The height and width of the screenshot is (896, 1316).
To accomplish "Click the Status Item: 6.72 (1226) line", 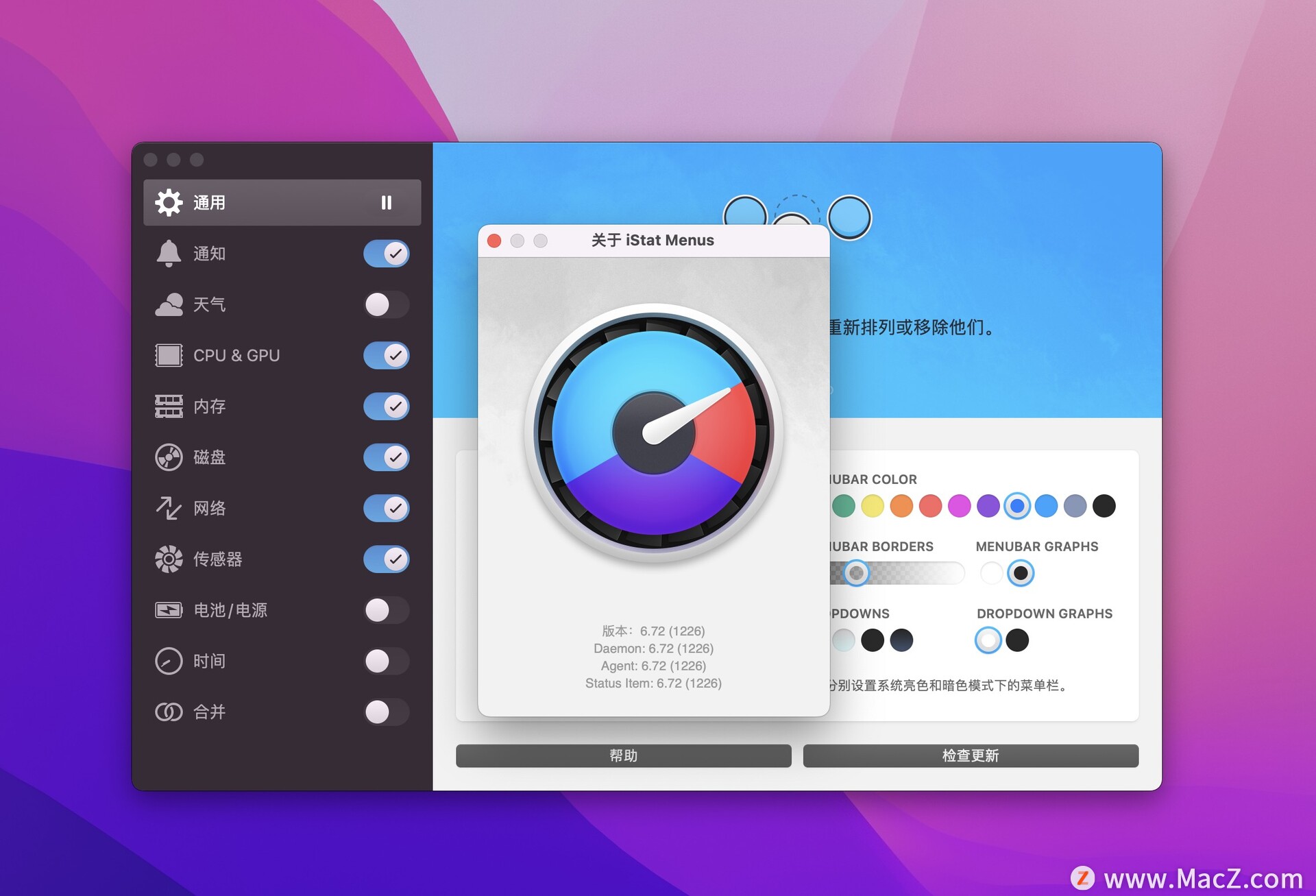I will pyautogui.click(x=653, y=683).
